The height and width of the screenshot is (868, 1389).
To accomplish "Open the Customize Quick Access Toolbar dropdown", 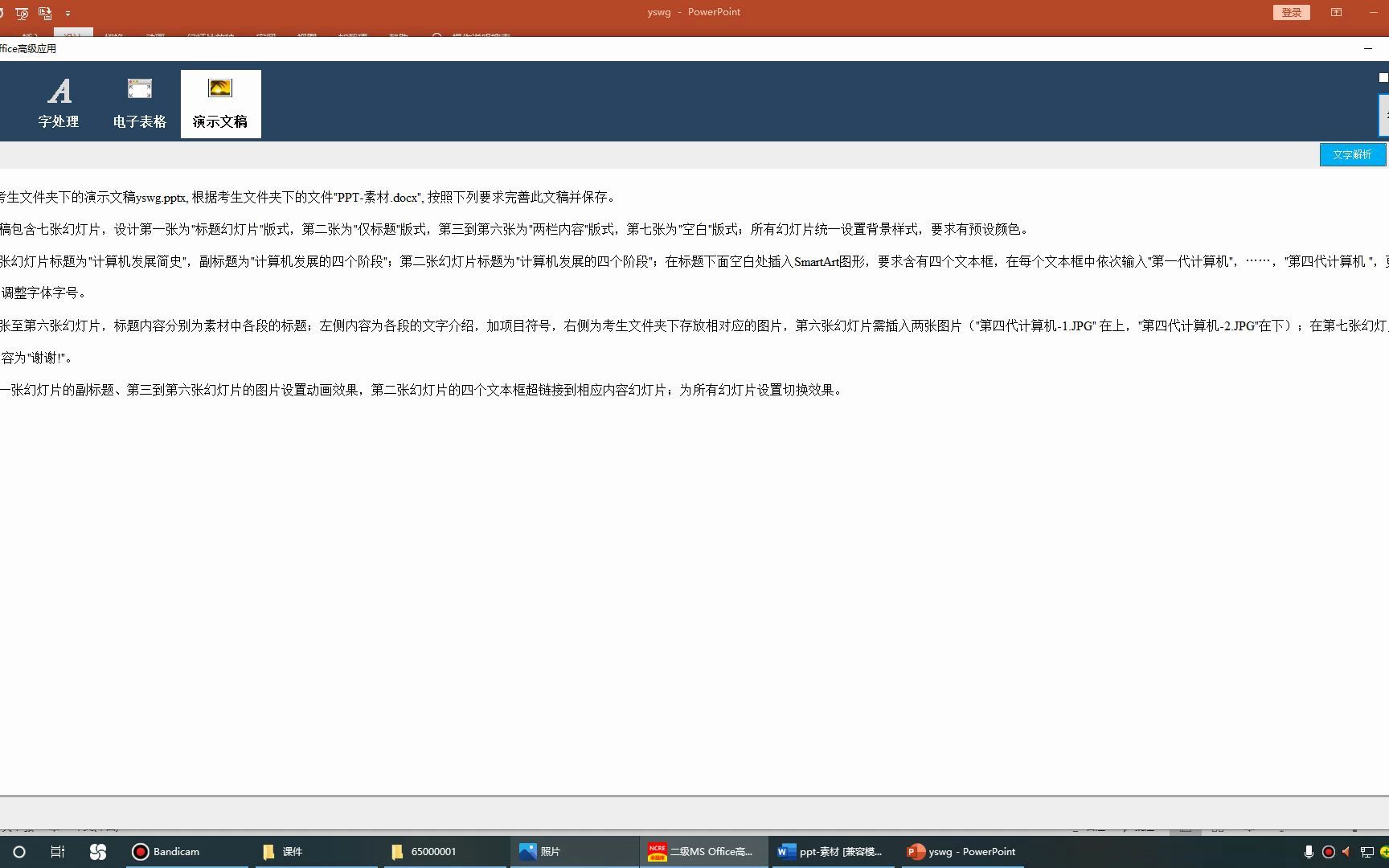I will [x=68, y=14].
